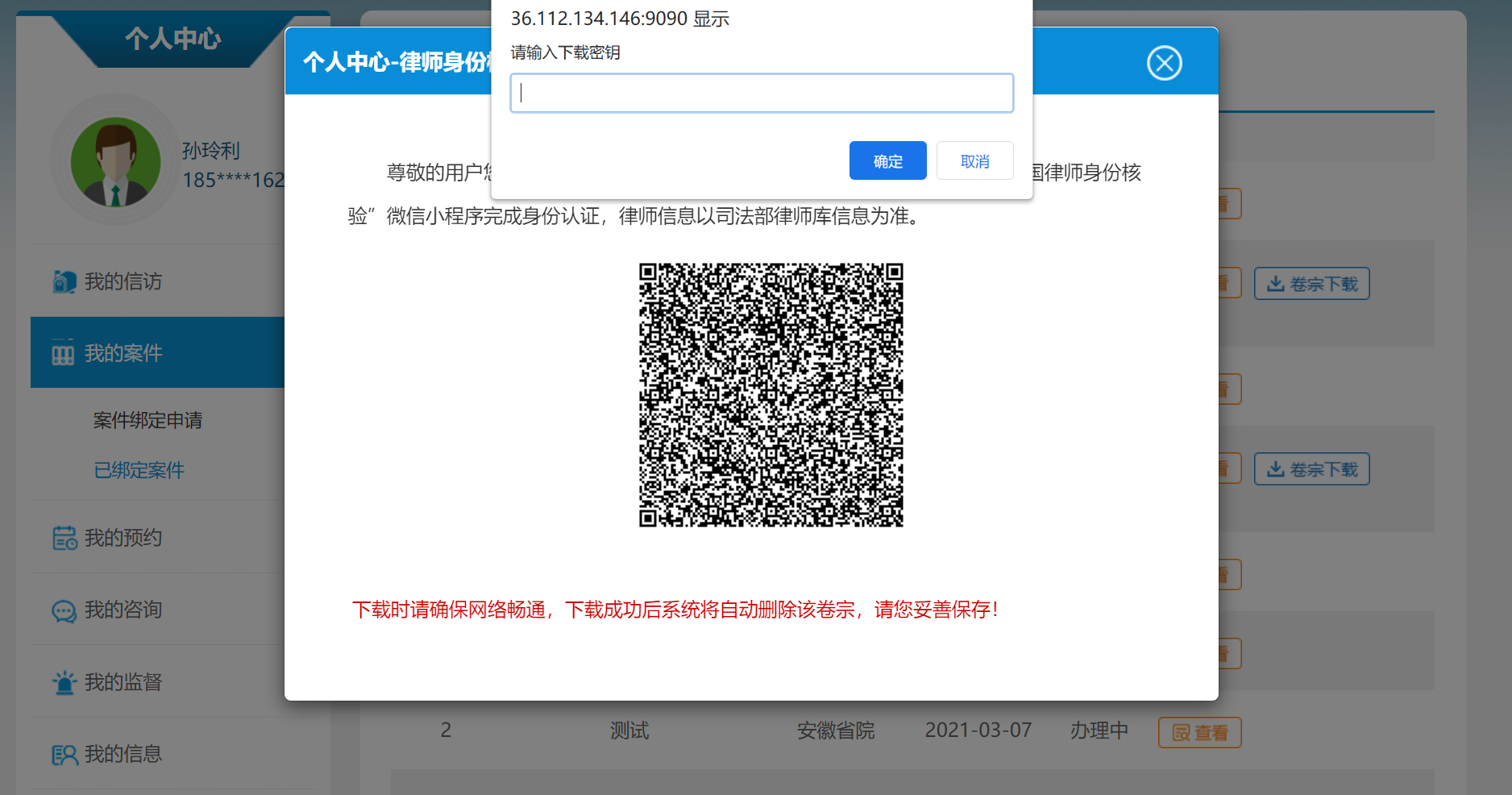Click the upper 卷宗下载 button
Viewport: 1512px width, 795px height.
point(1311,284)
